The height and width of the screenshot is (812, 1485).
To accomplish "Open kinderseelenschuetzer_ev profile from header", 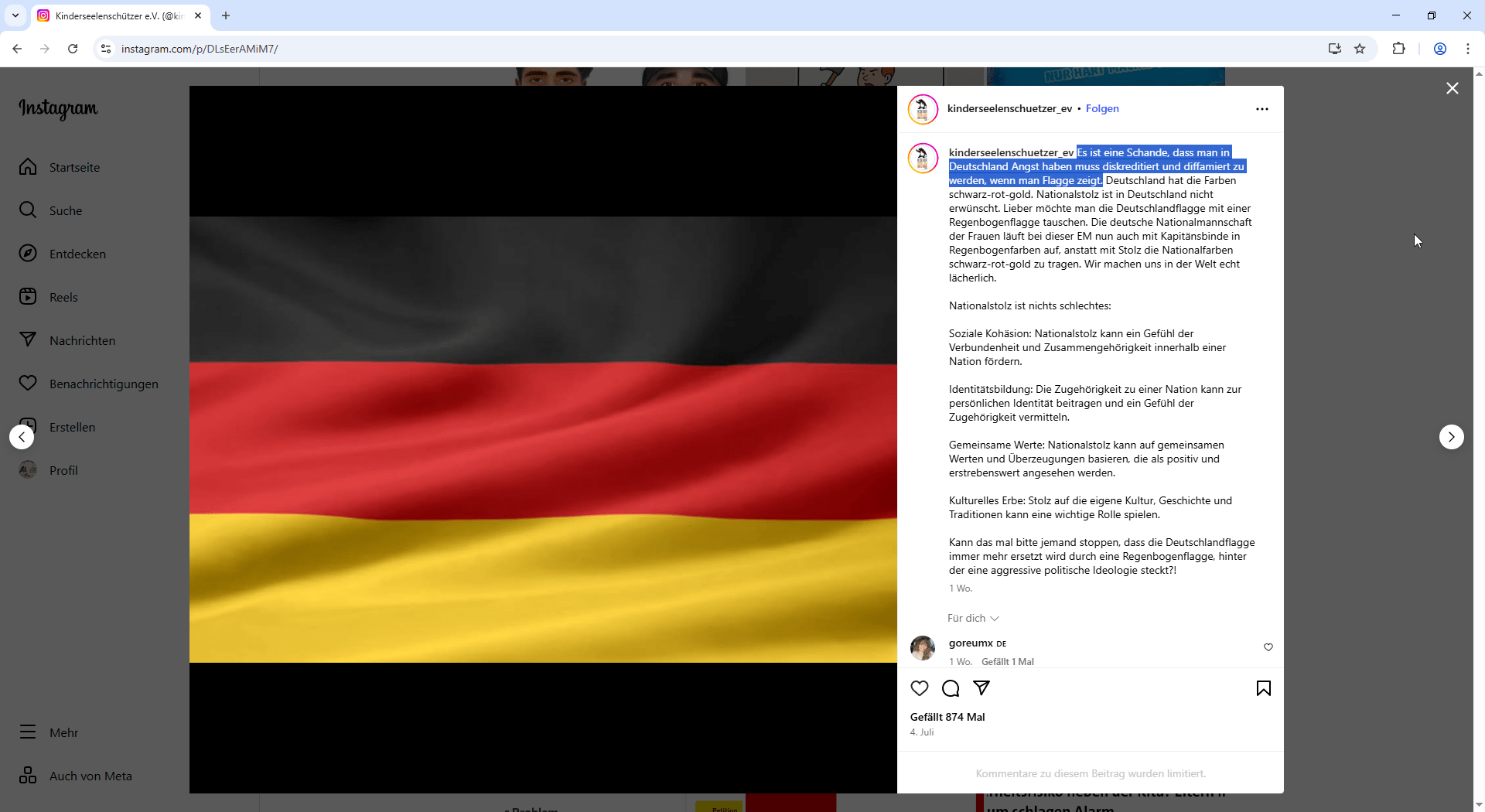I will click(1009, 108).
